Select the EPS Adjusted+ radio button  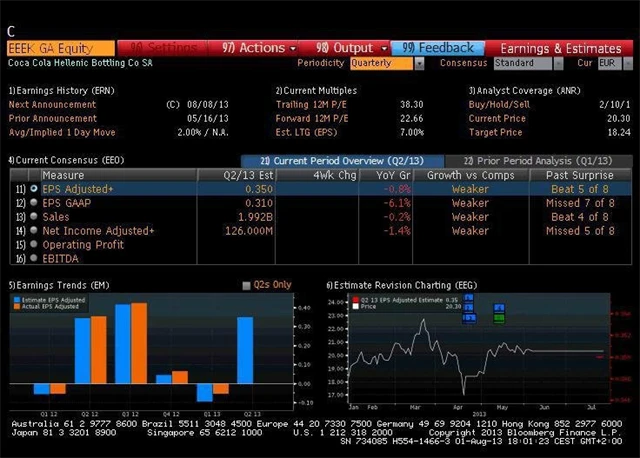click(x=34, y=189)
